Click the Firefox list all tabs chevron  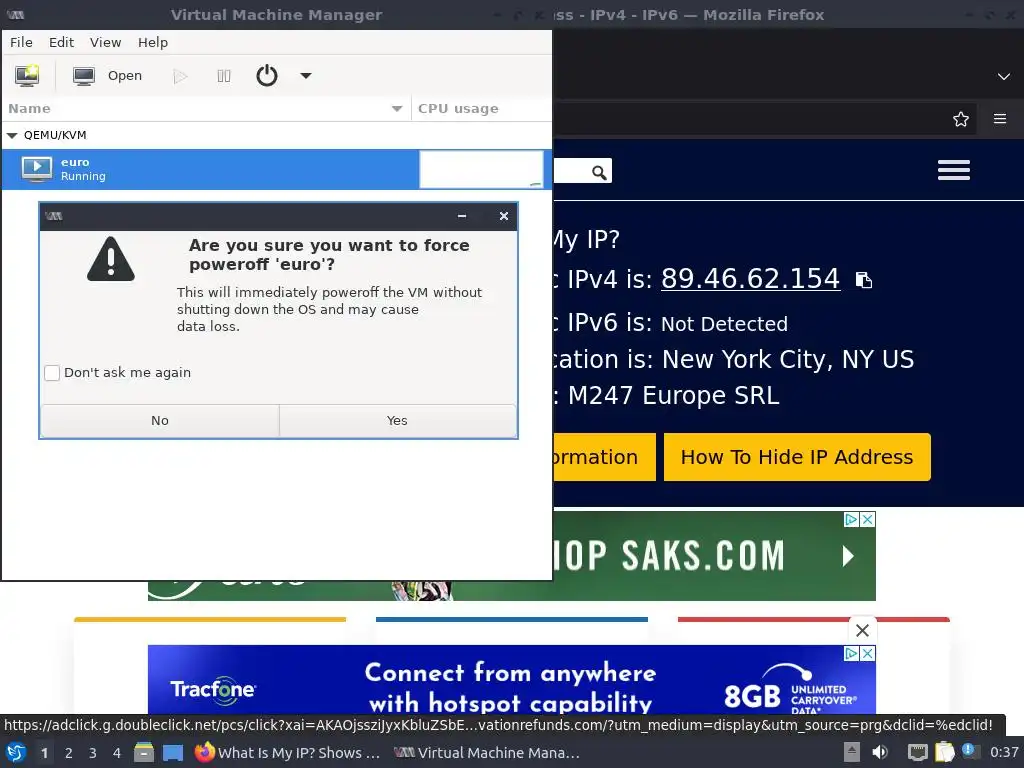pos(1004,76)
